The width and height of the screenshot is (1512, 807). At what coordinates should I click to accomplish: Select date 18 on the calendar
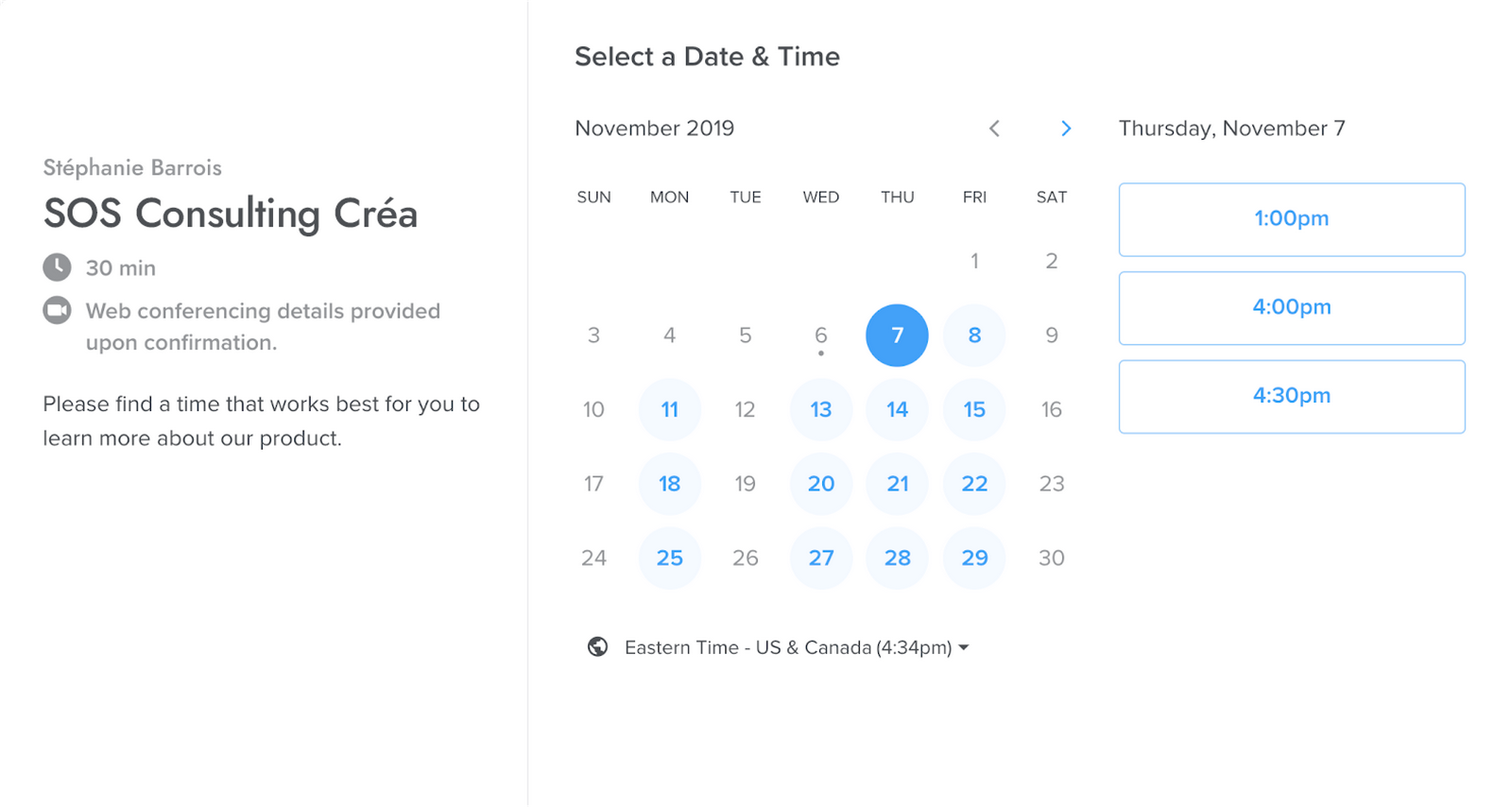pyautogui.click(x=670, y=484)
